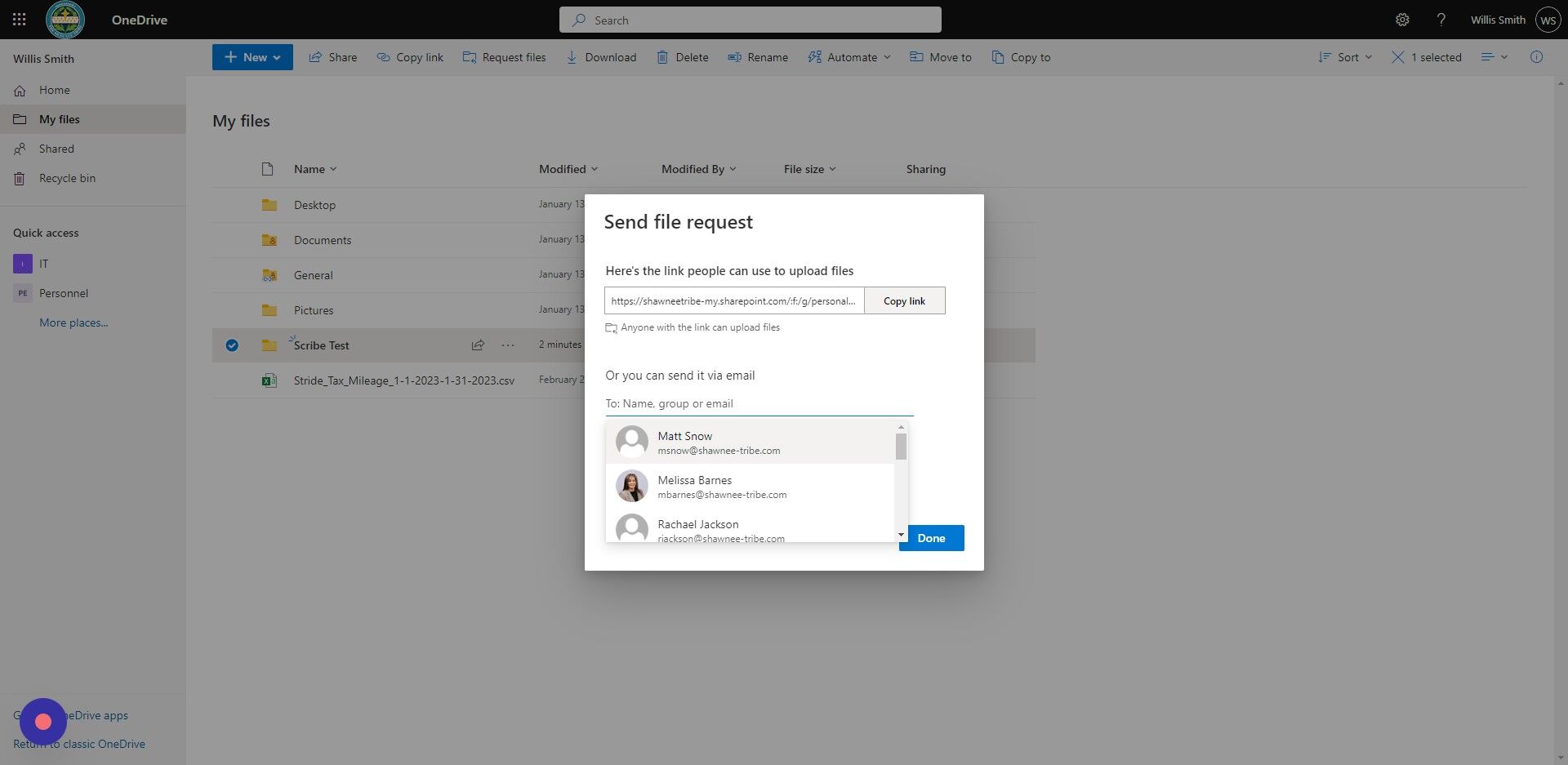Deselect the Scribe Test folder checkmark
The height and width of the screenshot is (765, 1568).
[232, 345]
